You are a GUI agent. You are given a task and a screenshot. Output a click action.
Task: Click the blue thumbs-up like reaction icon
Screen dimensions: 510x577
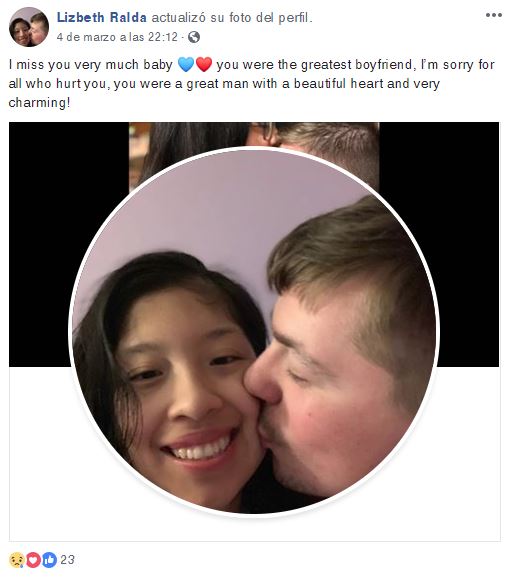tap(49, 560)
